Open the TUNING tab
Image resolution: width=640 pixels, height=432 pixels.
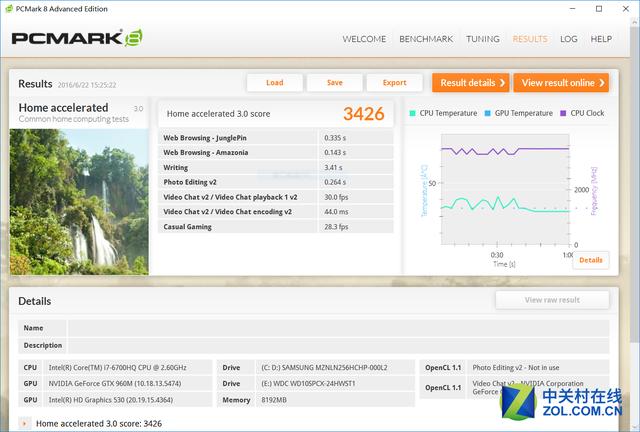click(x=483, y=39)
